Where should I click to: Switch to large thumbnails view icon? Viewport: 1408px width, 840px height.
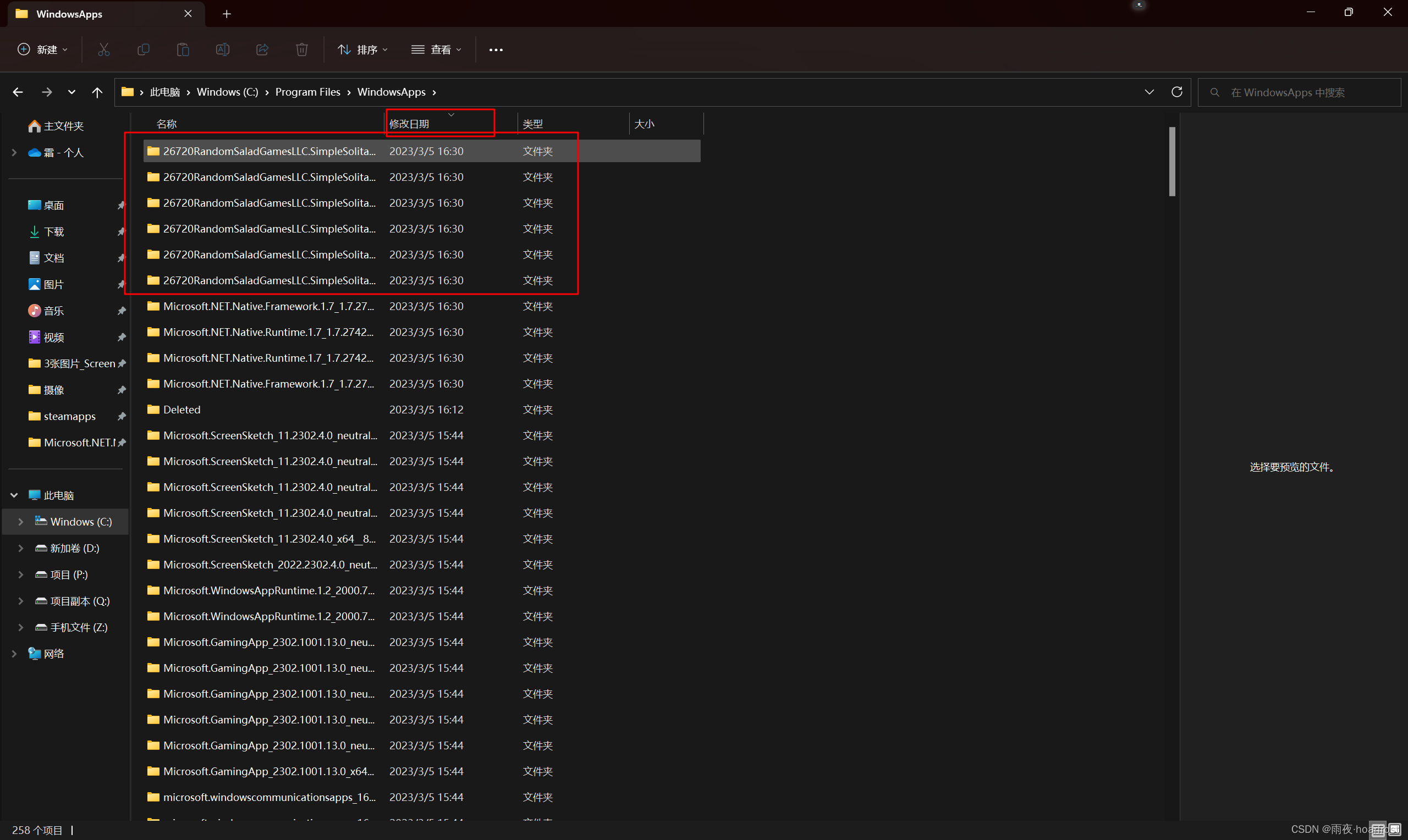click(1394, 830)
